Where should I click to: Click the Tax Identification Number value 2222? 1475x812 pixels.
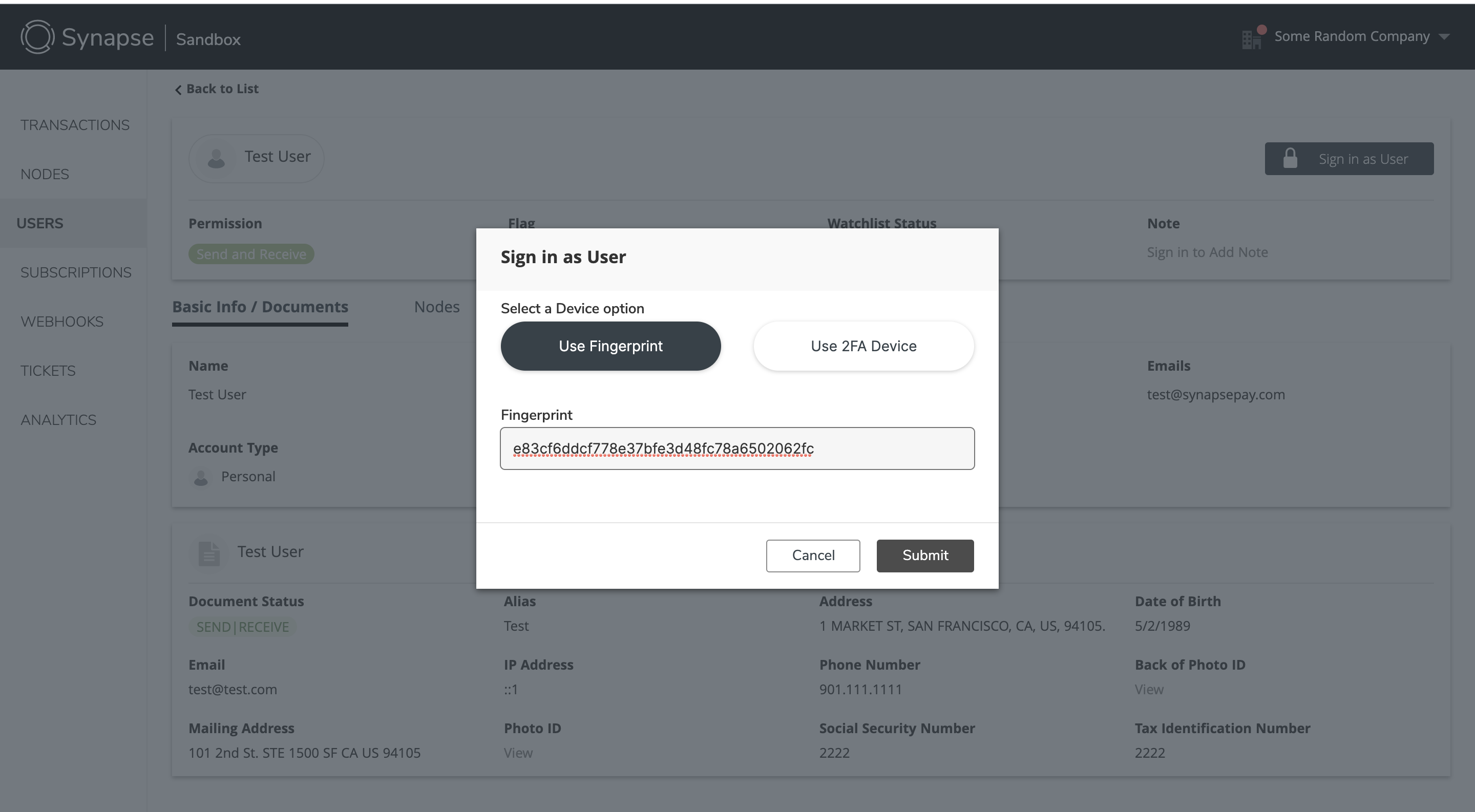[x=1150, y=753]
